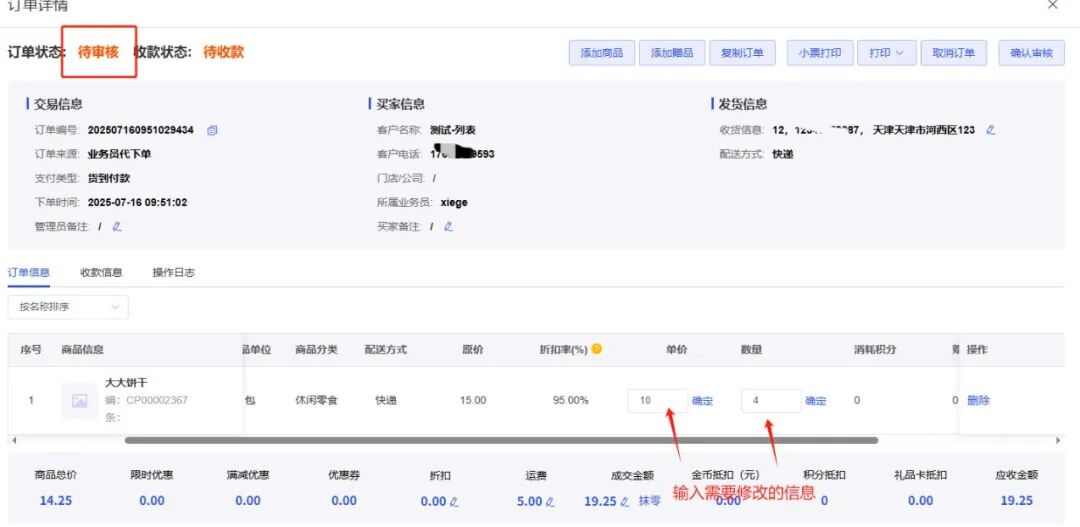The width and height of the screenshot is (1080, 527).
Task: Confirm the quantity with 确定 link
Action: 816,401
